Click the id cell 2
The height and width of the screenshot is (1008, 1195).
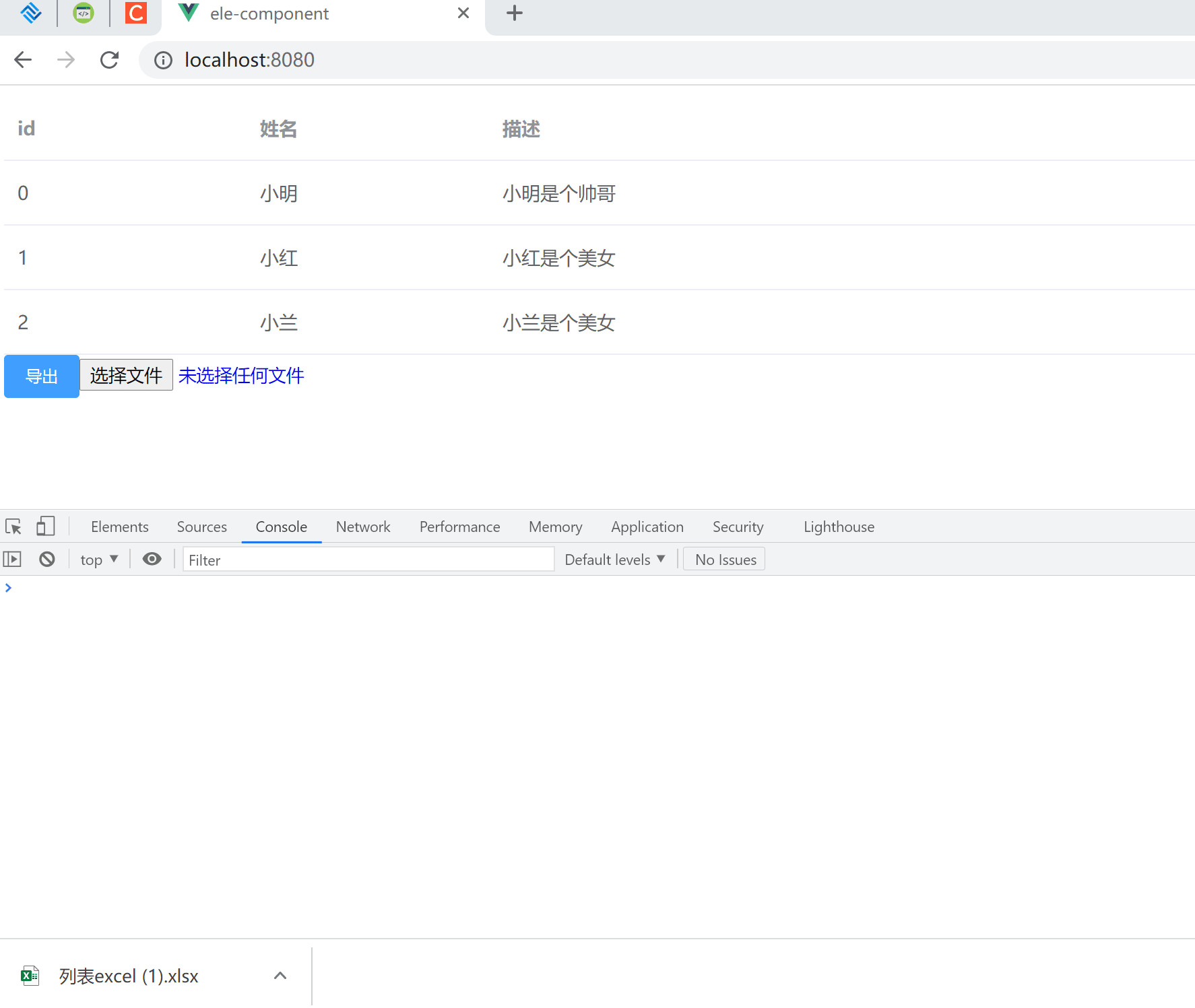(x=23, y=323)
